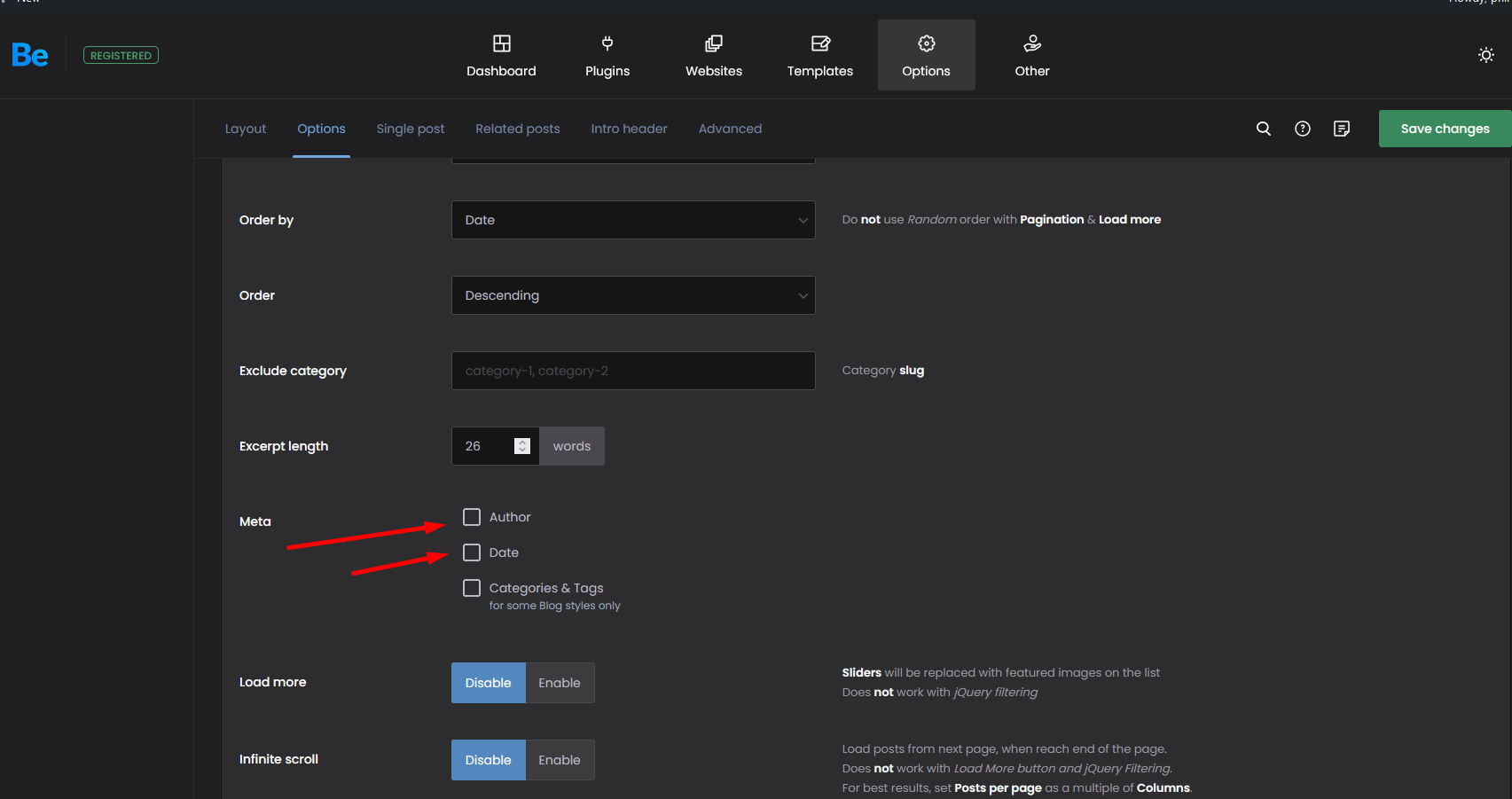Image resolution: width=1512 pixels, height=799 pixels.
Task: Click the search magnifier icon
Action: point(1264,129)
